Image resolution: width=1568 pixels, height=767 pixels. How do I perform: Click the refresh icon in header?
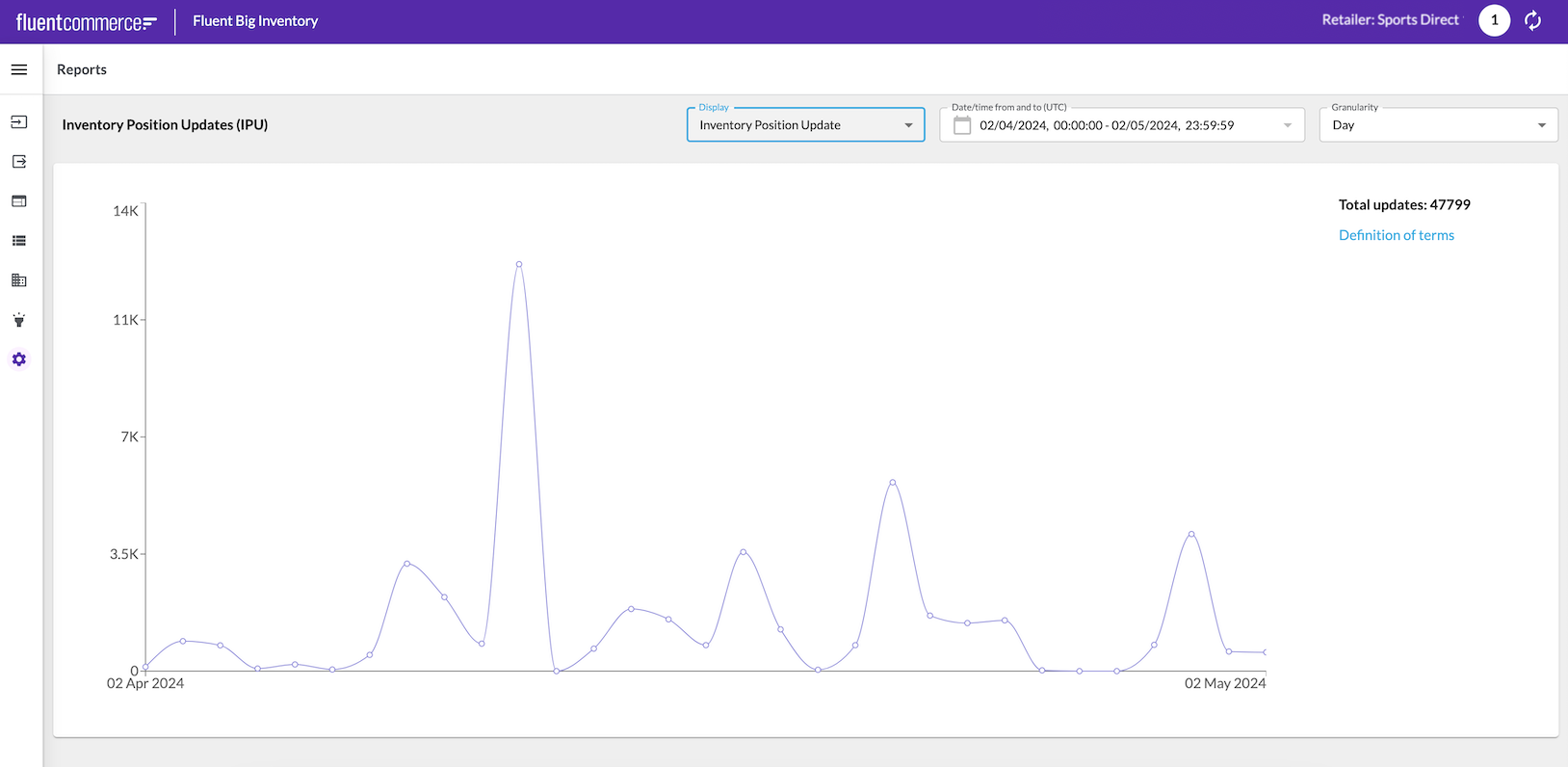point(1532,20)
